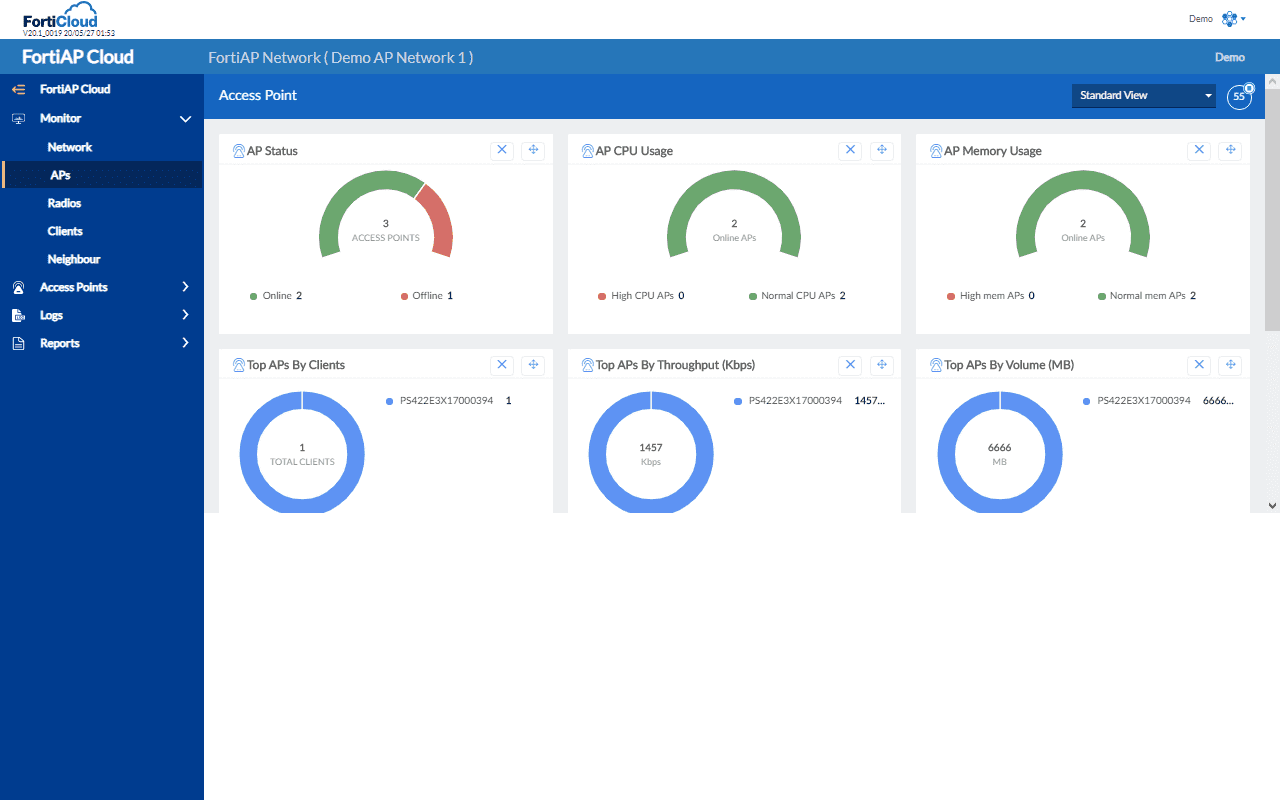
Task: Expand the Logs menu chevron
Action: 185,315
